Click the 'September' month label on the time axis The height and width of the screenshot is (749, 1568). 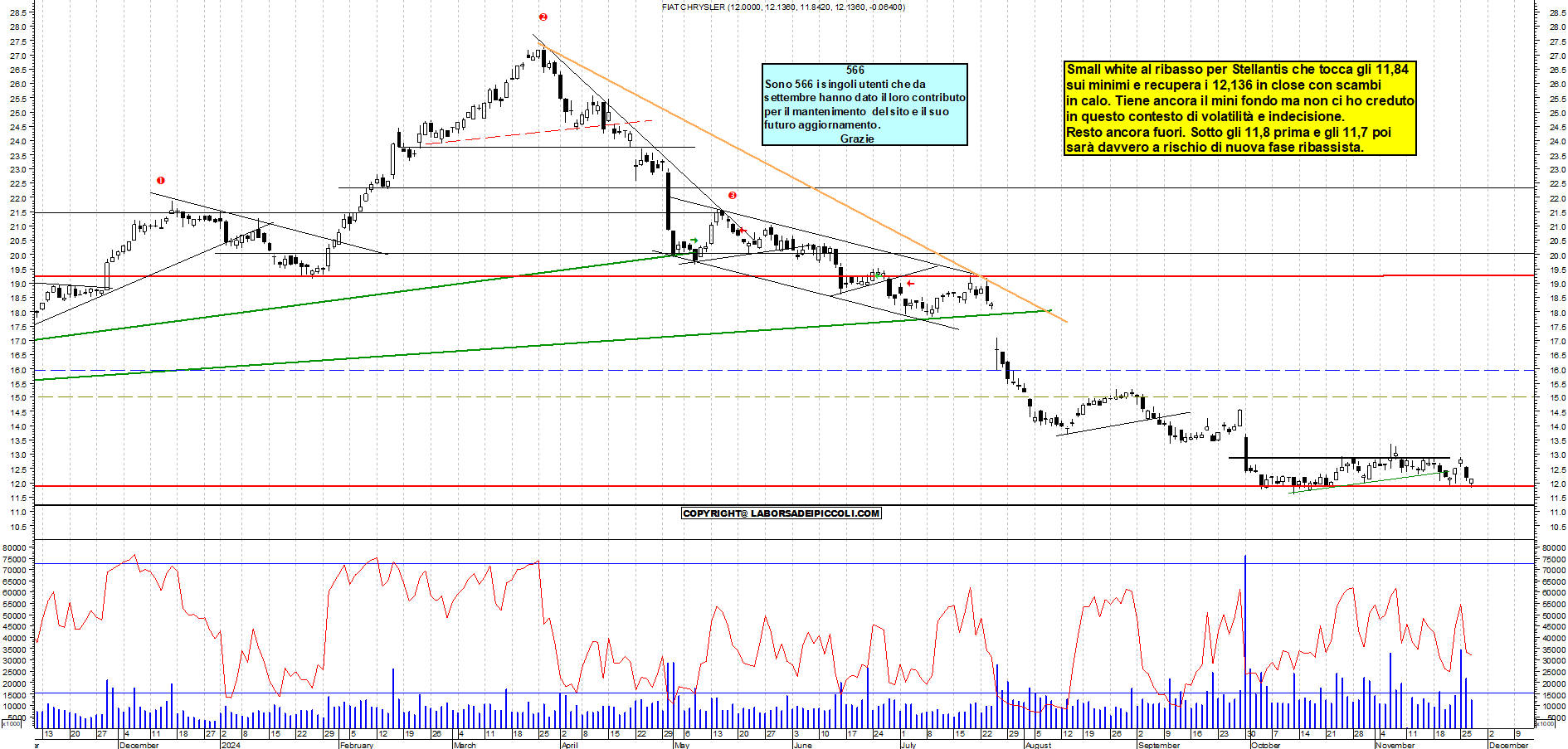1159,745
